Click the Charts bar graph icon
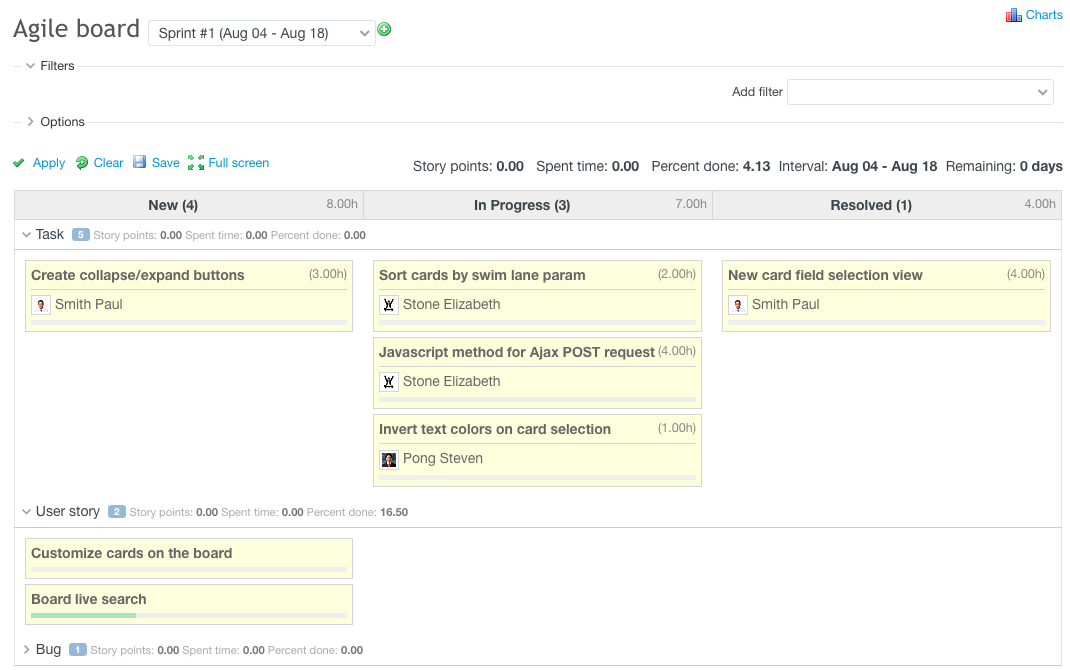The height and width of the screenshot is (670, 1070). point(1013,15)
